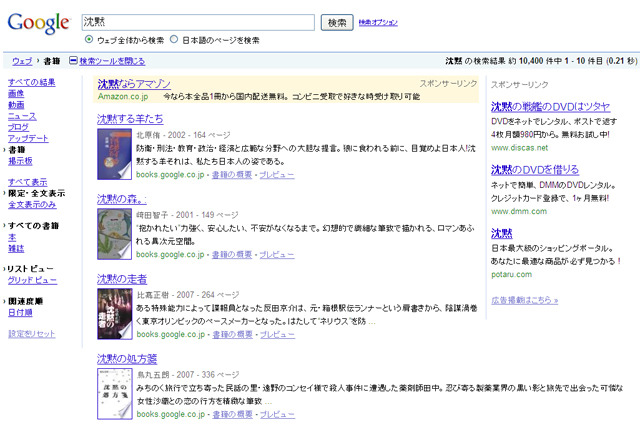The height and width of the screenshot is (425, 640).
Task: Select the ウェブ全体から検索 radio button
Action: click(89, 40)
